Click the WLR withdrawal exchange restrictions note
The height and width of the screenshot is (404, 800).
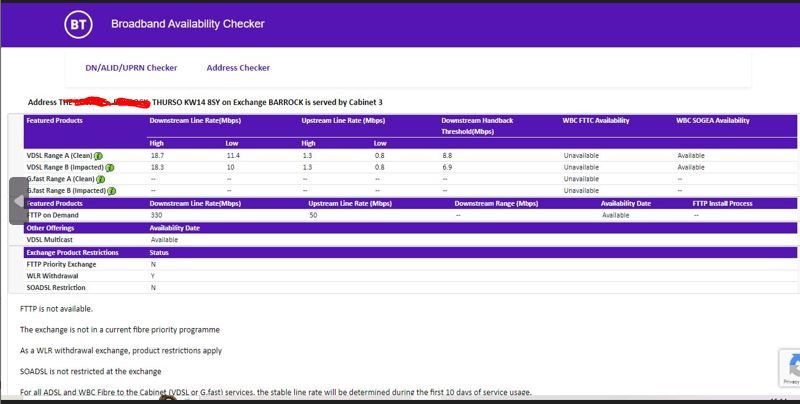point(121,351)
